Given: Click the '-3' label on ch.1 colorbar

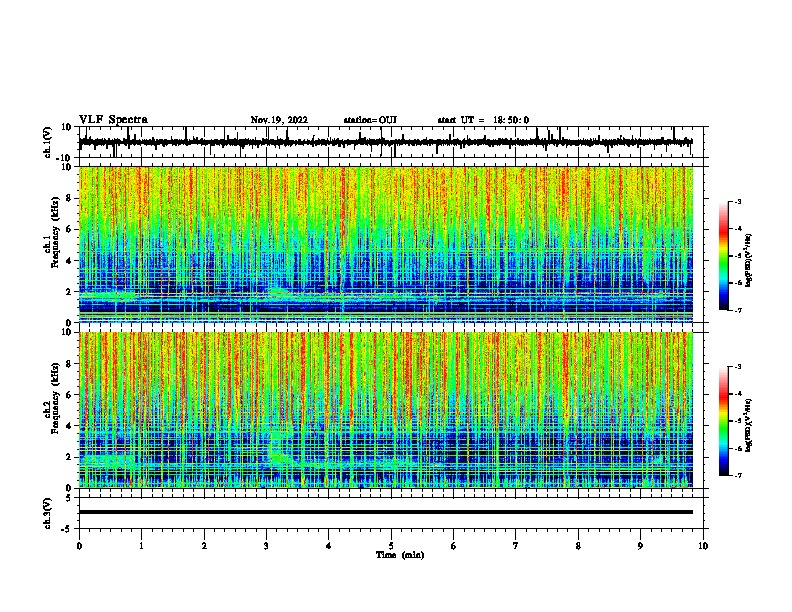Looking at the screenshot, I should tap(738, 202).
